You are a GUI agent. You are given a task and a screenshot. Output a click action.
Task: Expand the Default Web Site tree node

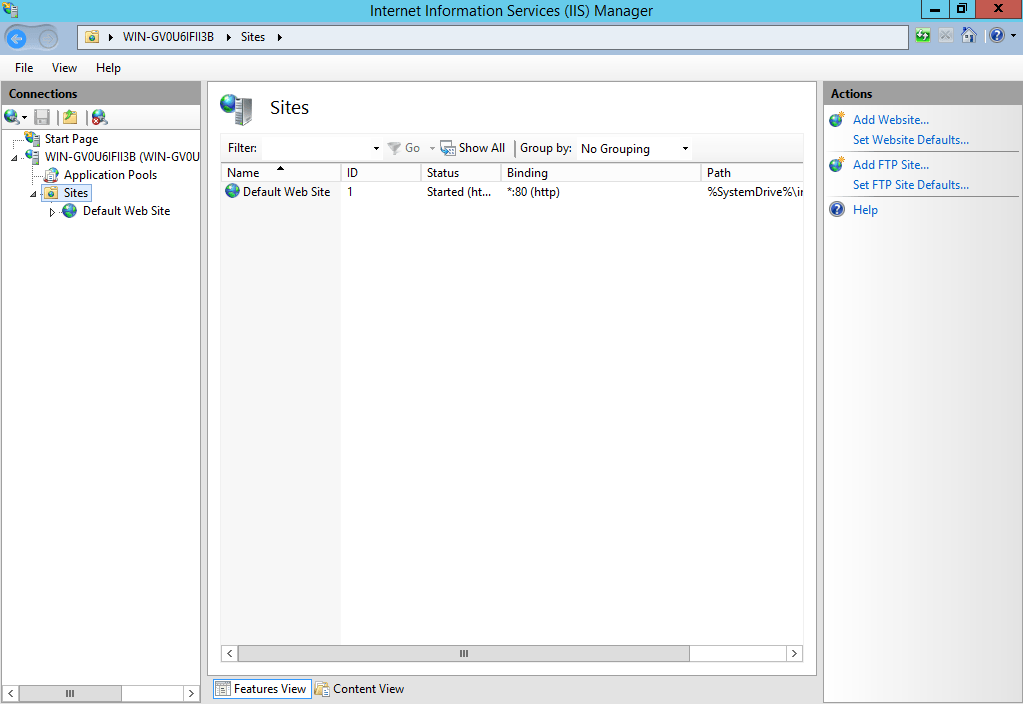coord(52,212)
